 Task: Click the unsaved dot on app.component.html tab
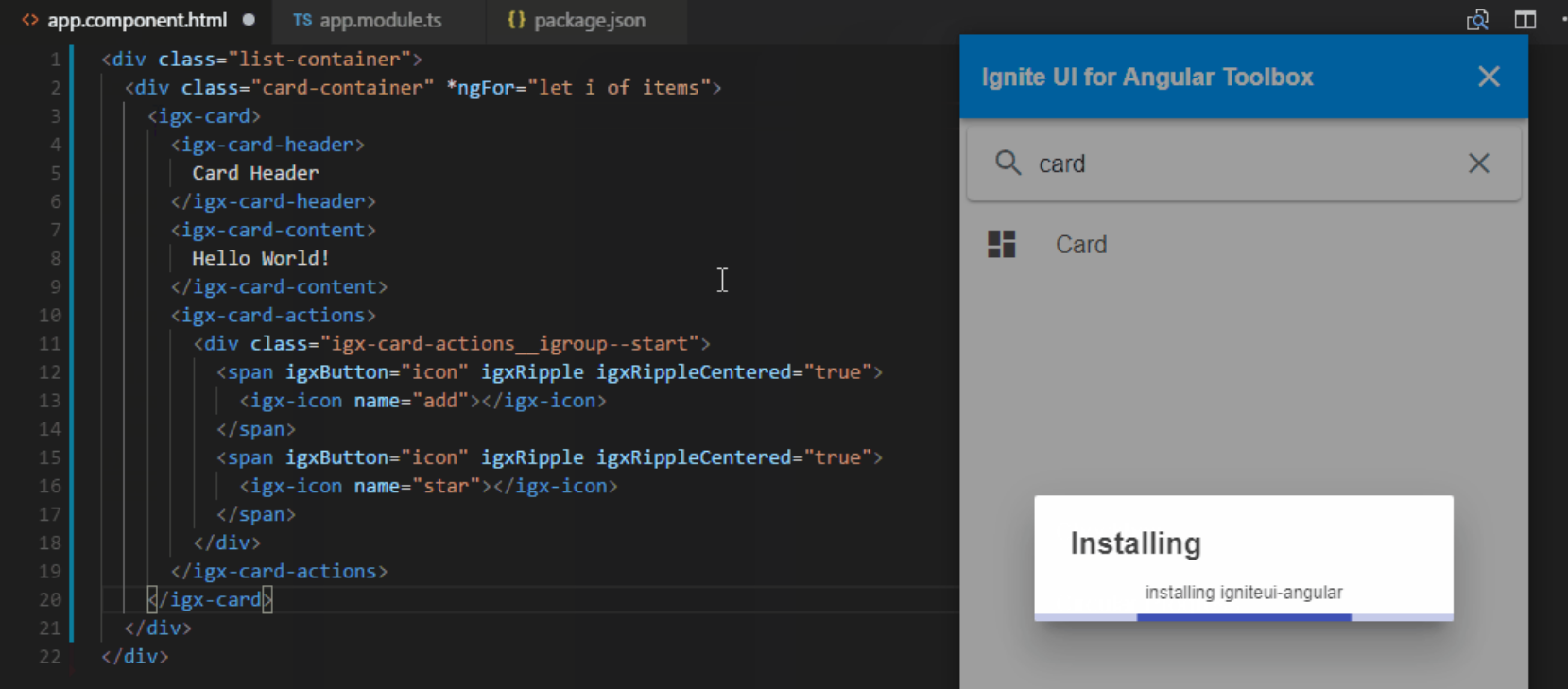click(249, 19)
